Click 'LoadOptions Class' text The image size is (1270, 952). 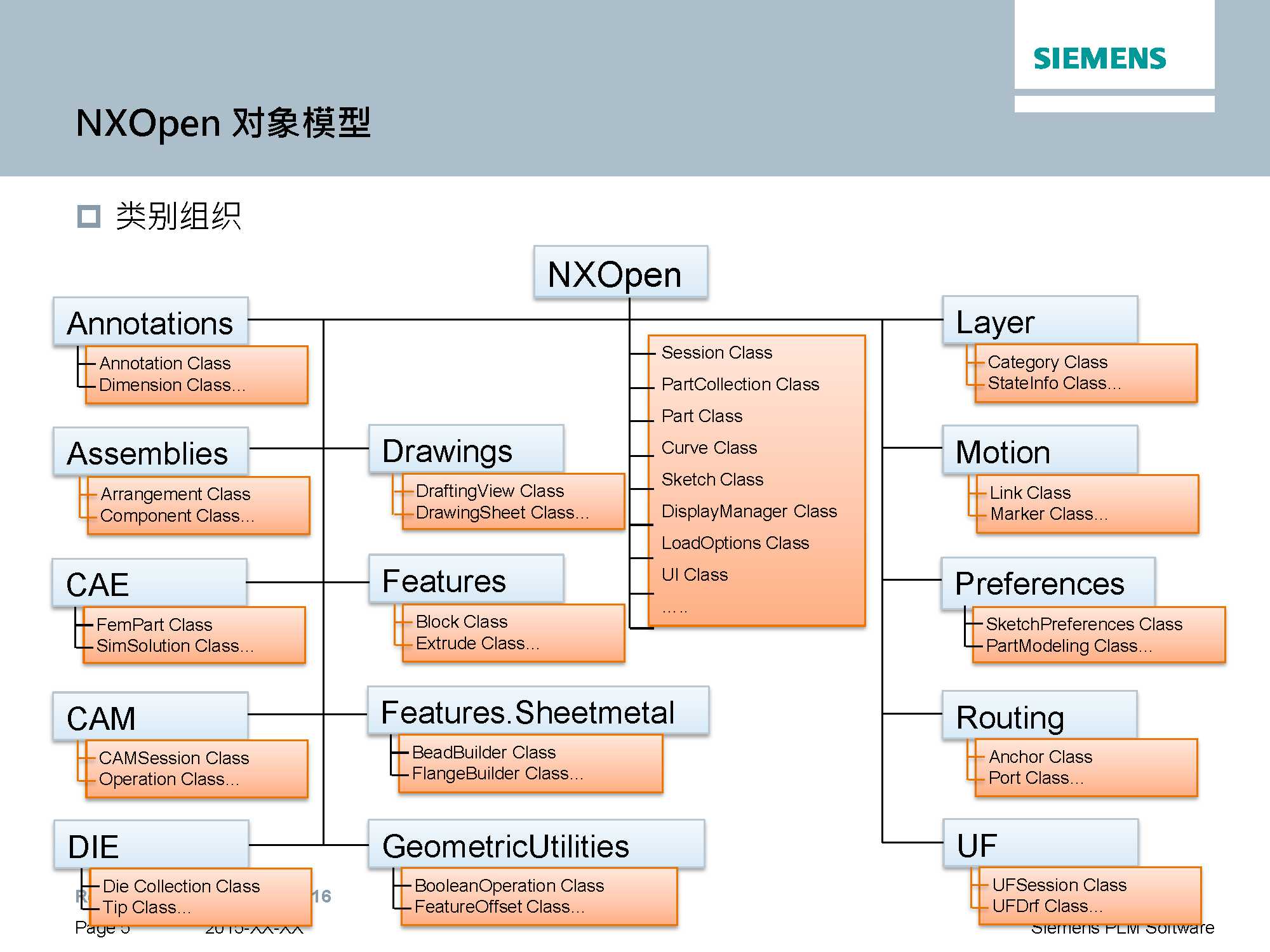click(x=735, y=543)
